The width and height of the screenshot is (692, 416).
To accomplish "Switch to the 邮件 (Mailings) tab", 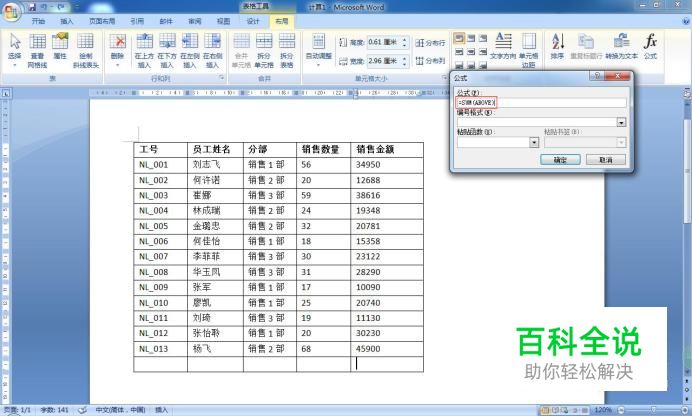I will [166, 21].
